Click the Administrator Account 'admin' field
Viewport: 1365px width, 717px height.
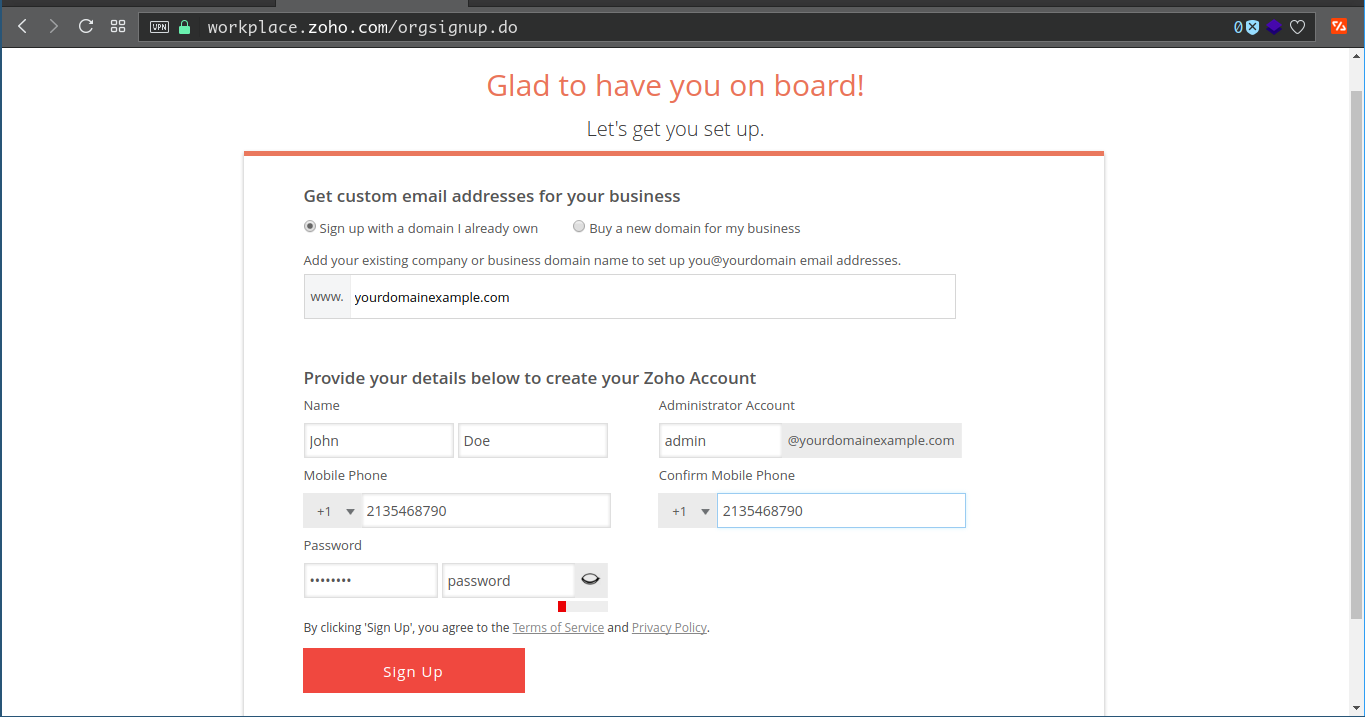coord(720,441)
